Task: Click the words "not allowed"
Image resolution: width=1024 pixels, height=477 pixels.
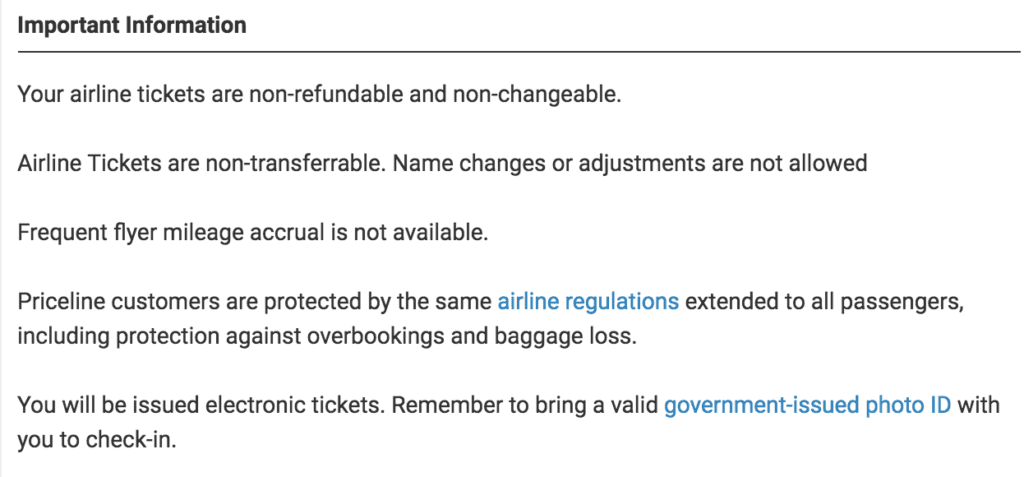Action: tap(817, 164)
